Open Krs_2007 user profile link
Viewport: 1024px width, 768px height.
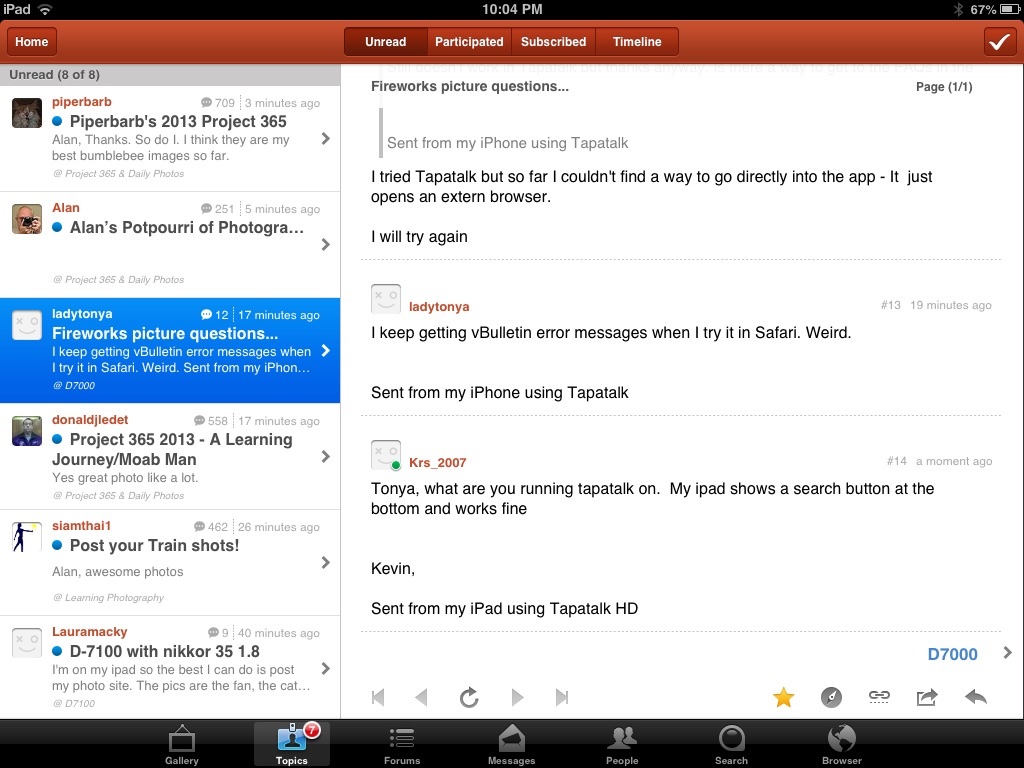tap(437, 462)
